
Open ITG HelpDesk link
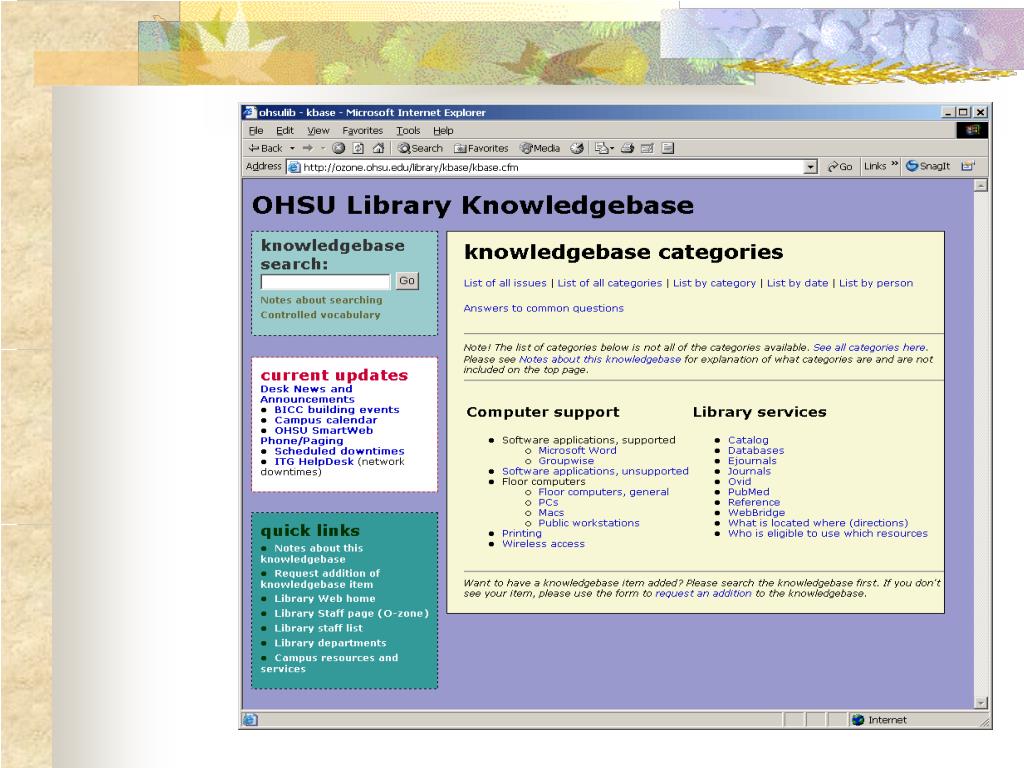(313, 461)
